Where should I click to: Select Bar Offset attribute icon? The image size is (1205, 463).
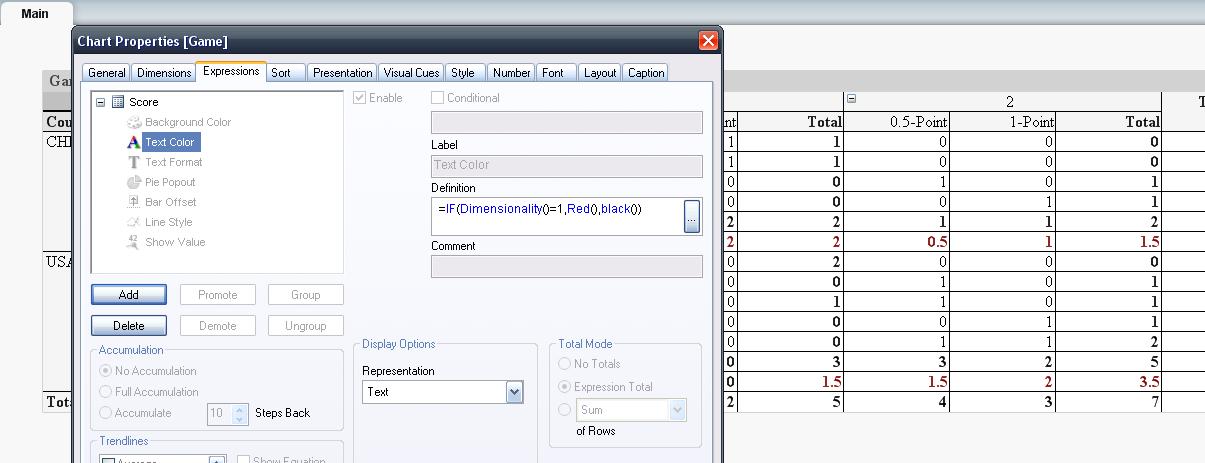pyautogui.click(x=134, y=202)
